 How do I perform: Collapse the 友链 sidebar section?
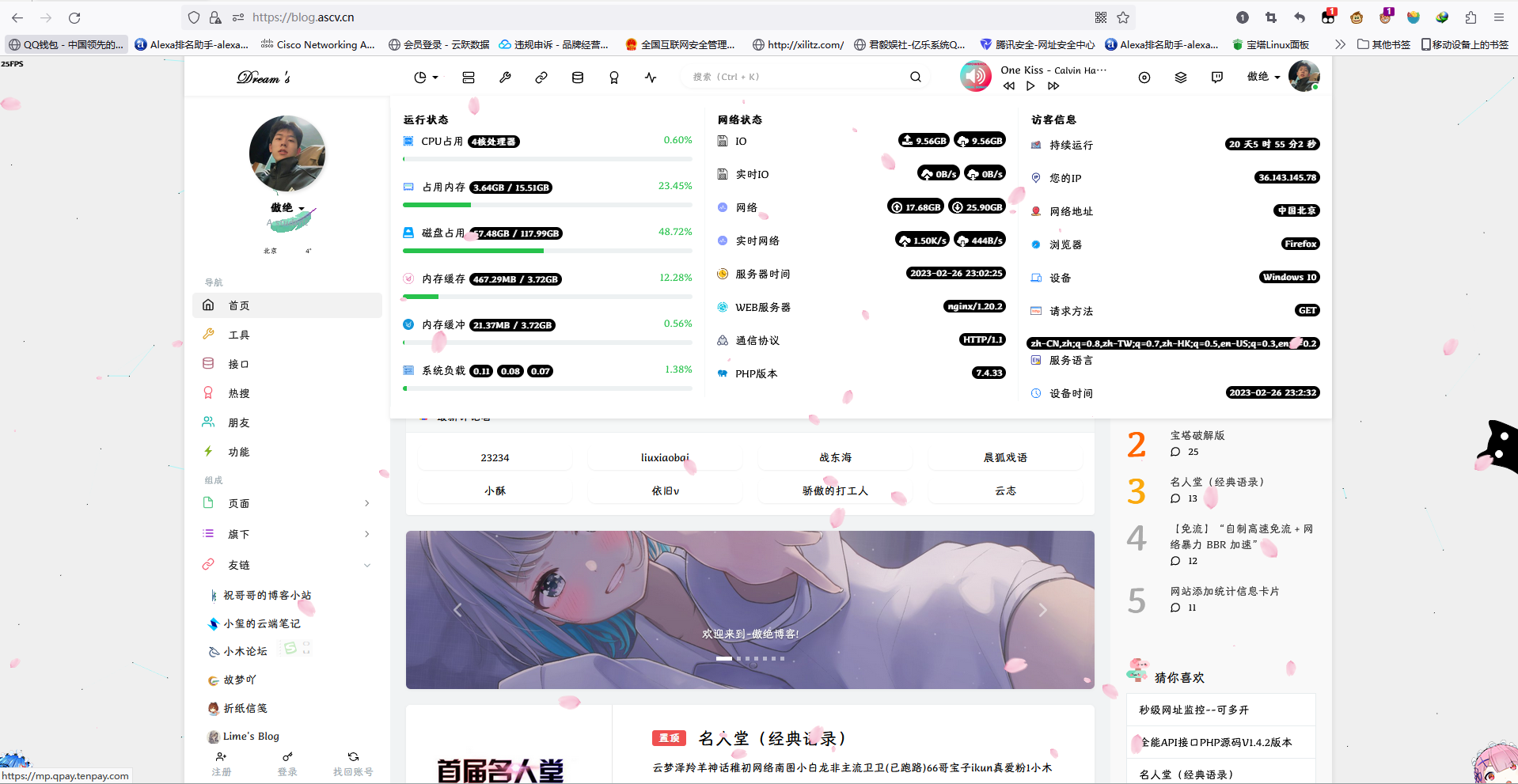[x=287, y=565]
